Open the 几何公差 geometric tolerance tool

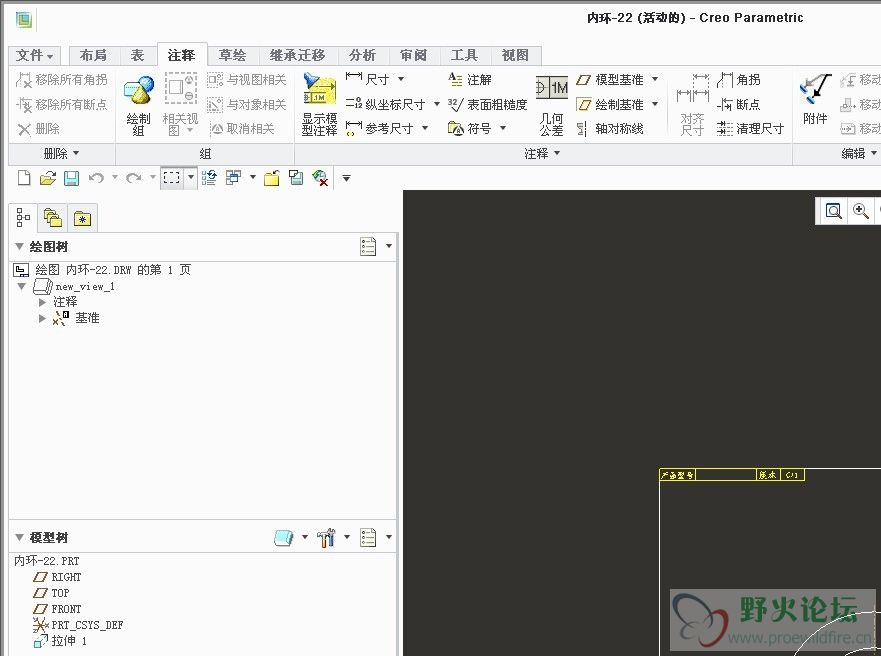(552, 105)
